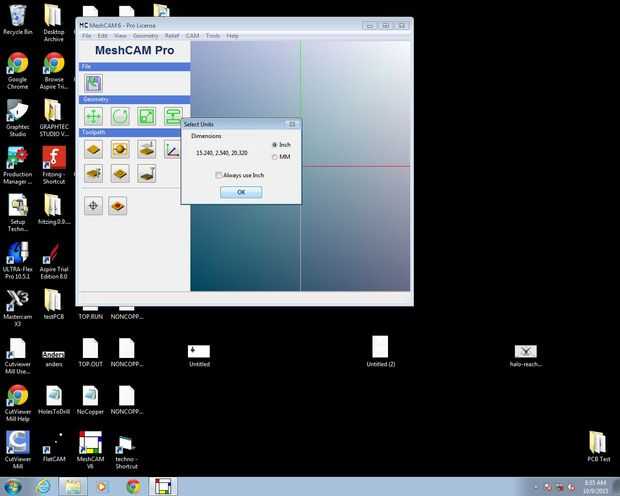620x496 pixels.
Task: Open the Windows Start button
Action: 13,487
